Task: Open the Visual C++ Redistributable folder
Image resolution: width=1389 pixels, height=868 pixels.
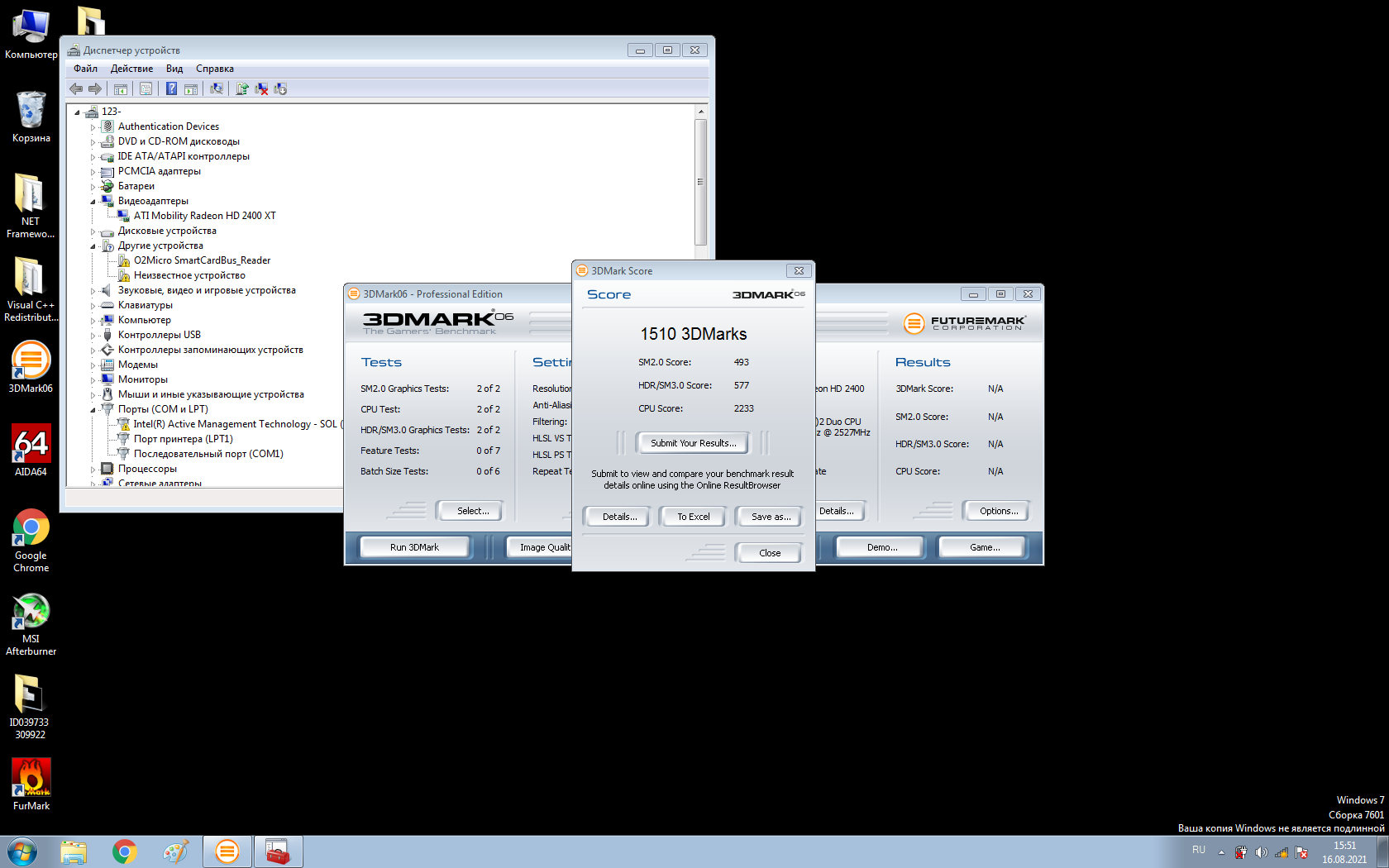Action: pyautogui.click(x=31, y=289)
